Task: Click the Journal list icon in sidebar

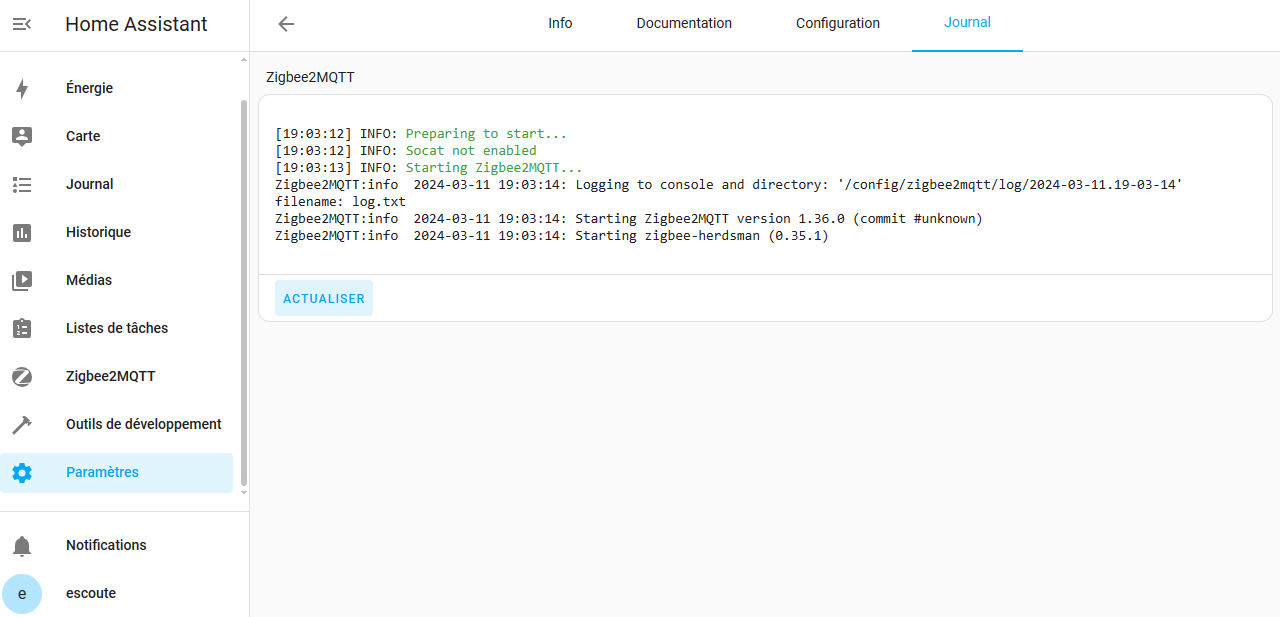Action: click(x=22, y=184)
